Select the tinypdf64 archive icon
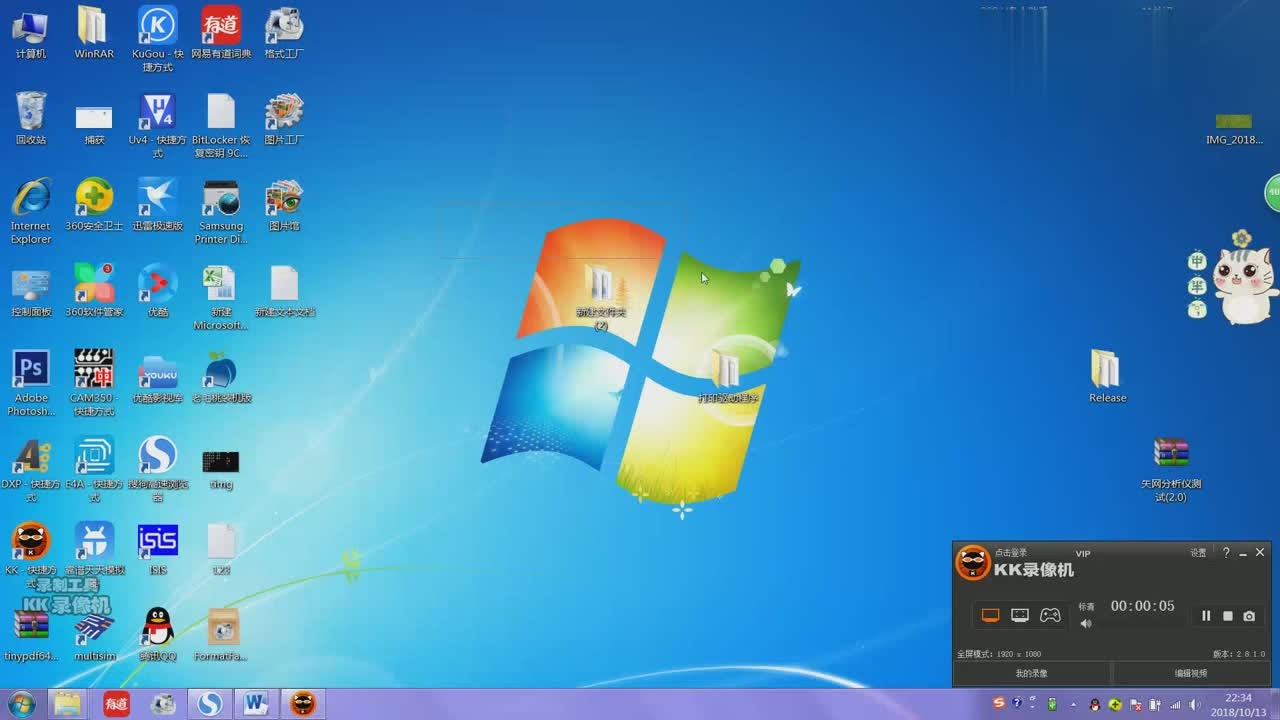1280x720 pixels. [31, 635]
